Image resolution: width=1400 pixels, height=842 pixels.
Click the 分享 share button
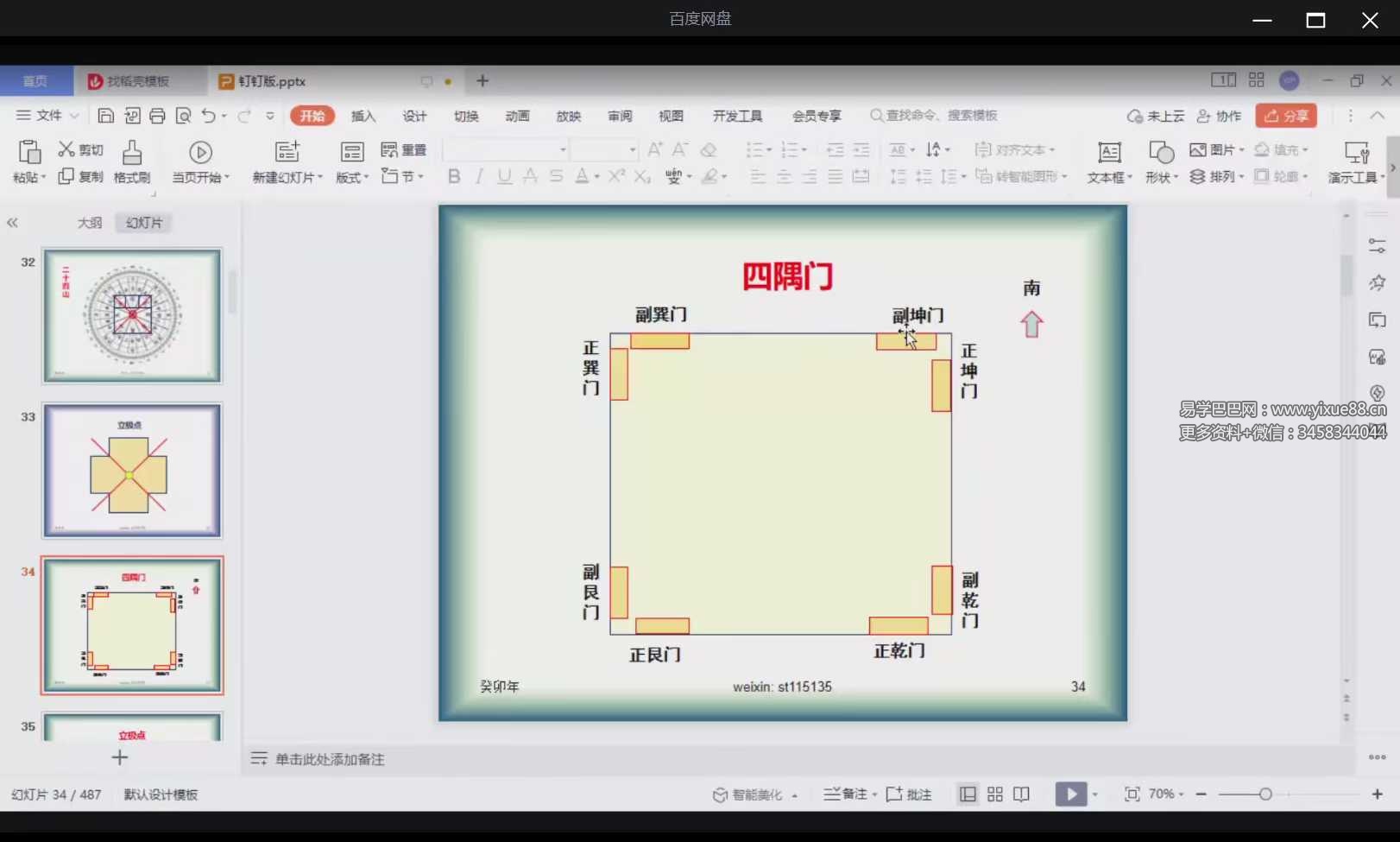point(1285,115)
